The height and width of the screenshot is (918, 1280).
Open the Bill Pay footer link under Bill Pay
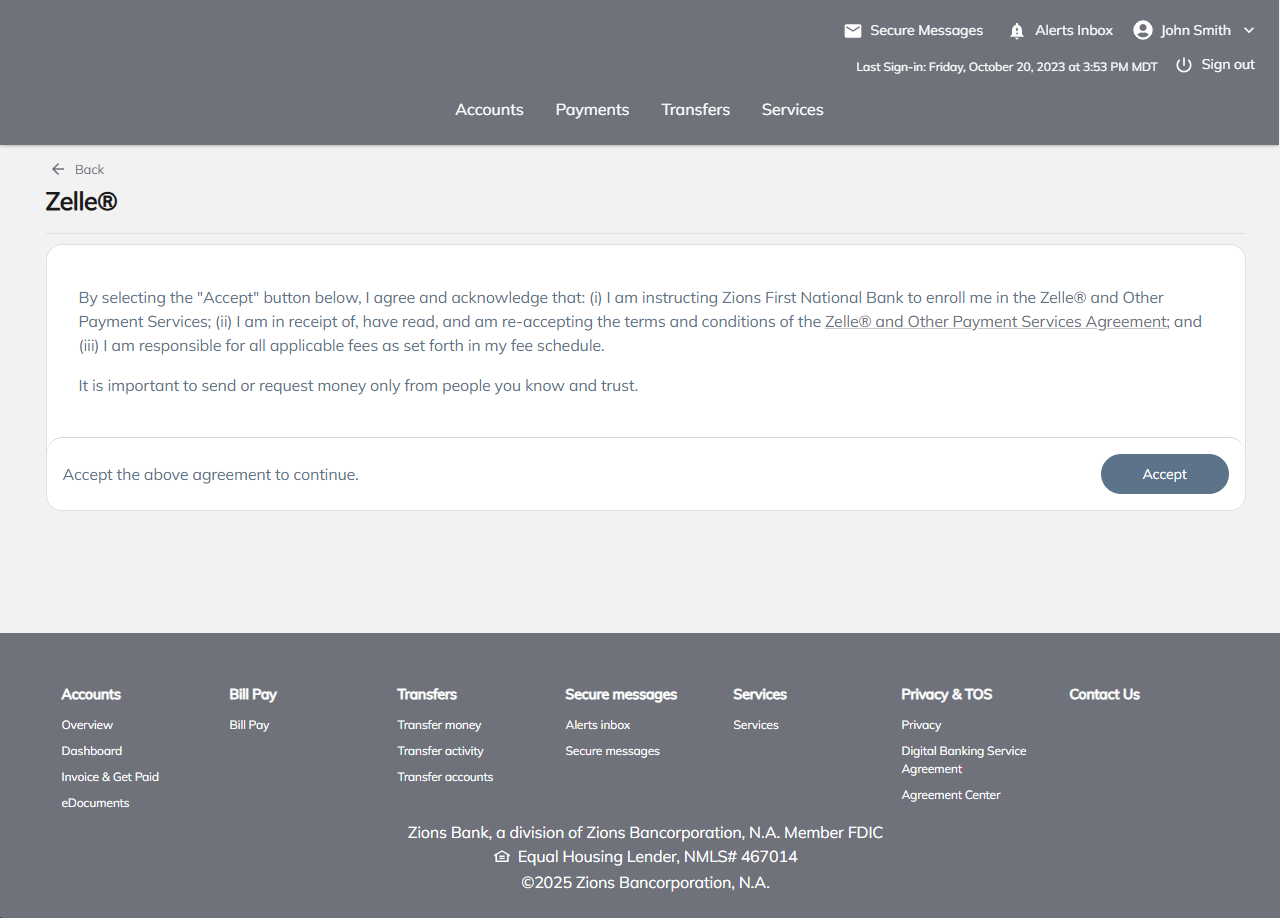point(249,725)
